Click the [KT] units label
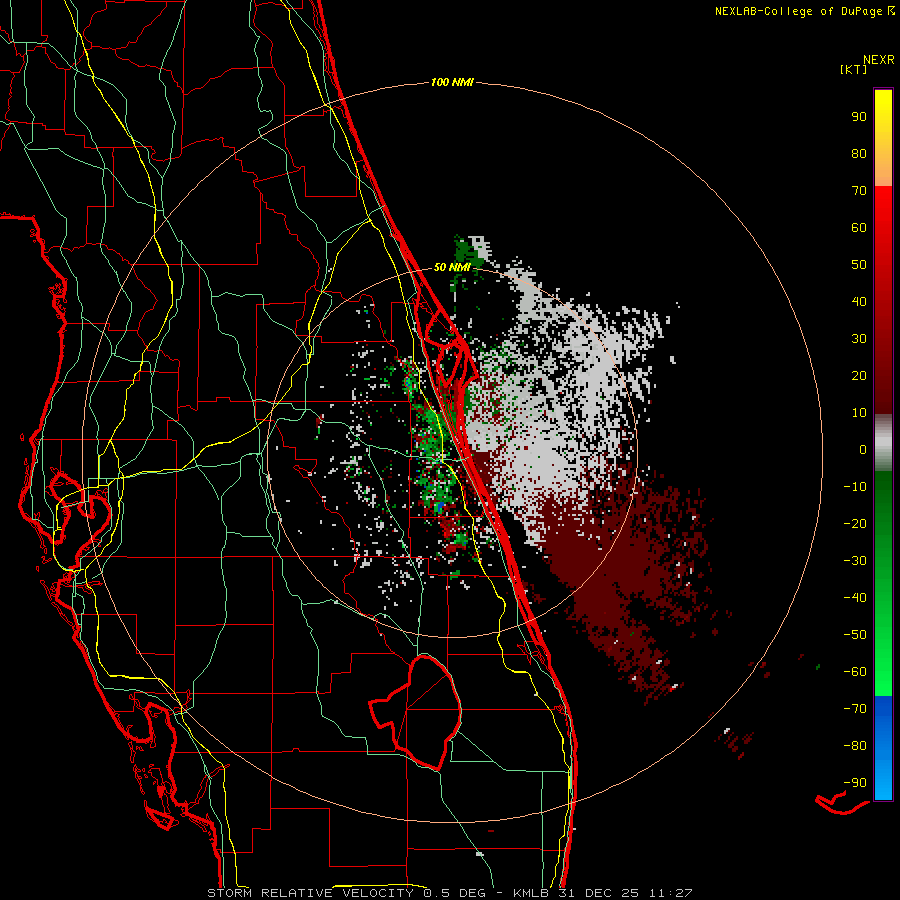This screenshot has height=900, width=900. [x=854, y=69]
